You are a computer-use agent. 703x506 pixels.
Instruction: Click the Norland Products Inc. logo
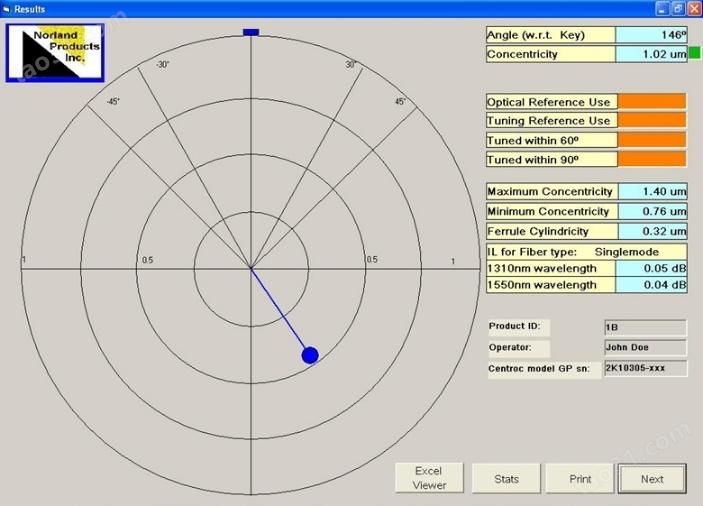click(x=55, y=53)
